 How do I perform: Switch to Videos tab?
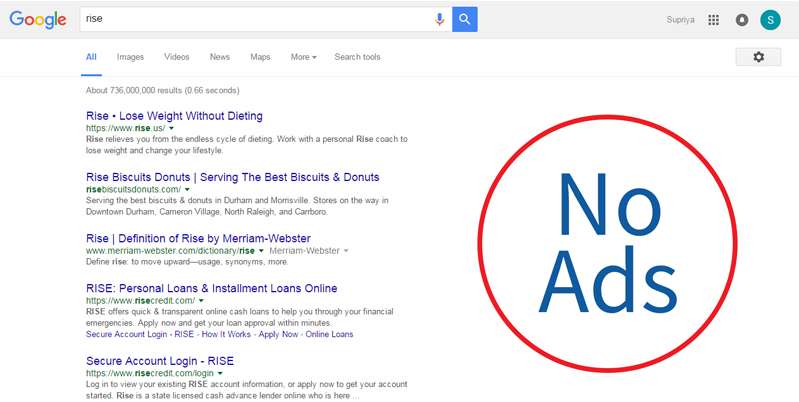tap(176, 57)
